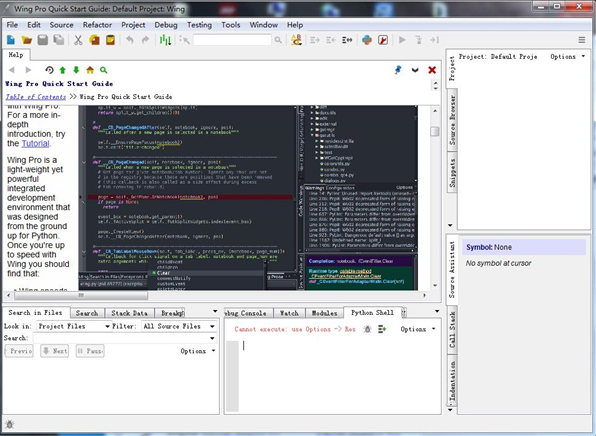The height and width of the screenshot is (436, 596).
Task: Go back in Help with the left arrow
Action: click(12, 70)
